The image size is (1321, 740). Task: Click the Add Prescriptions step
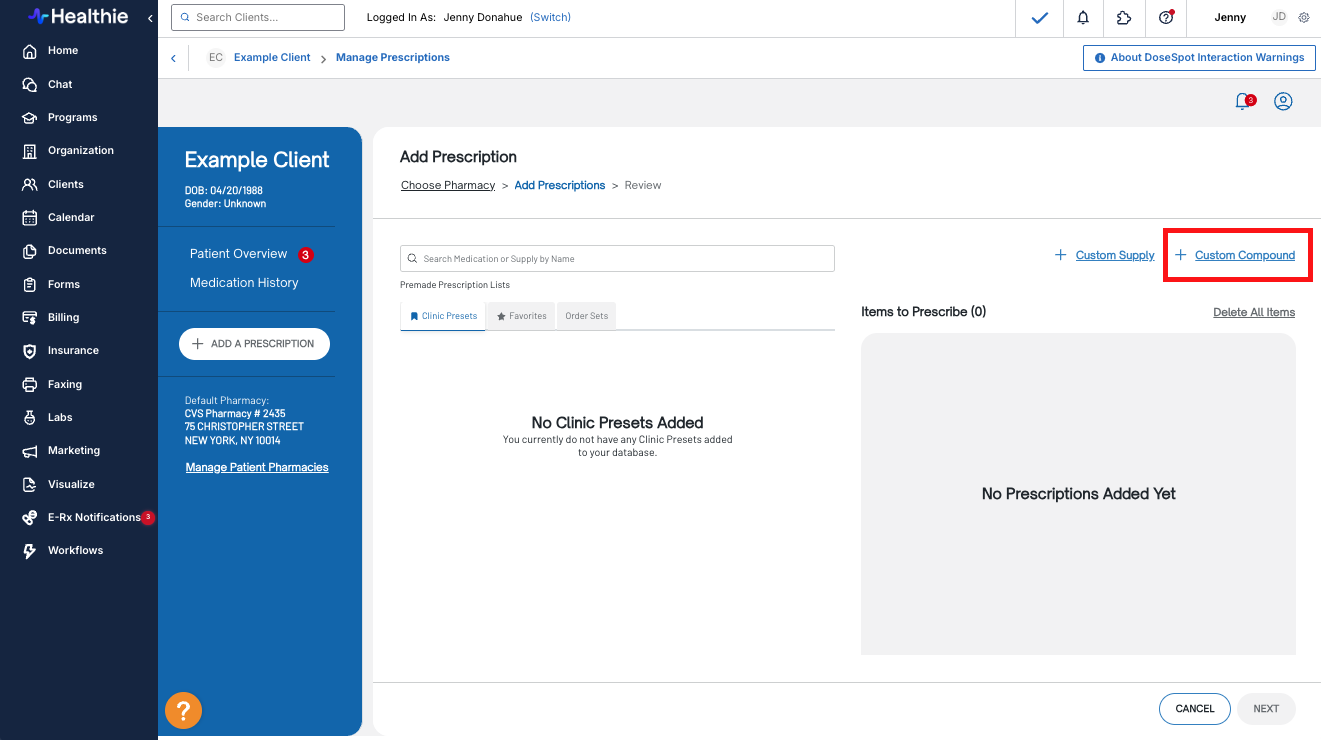560,186
